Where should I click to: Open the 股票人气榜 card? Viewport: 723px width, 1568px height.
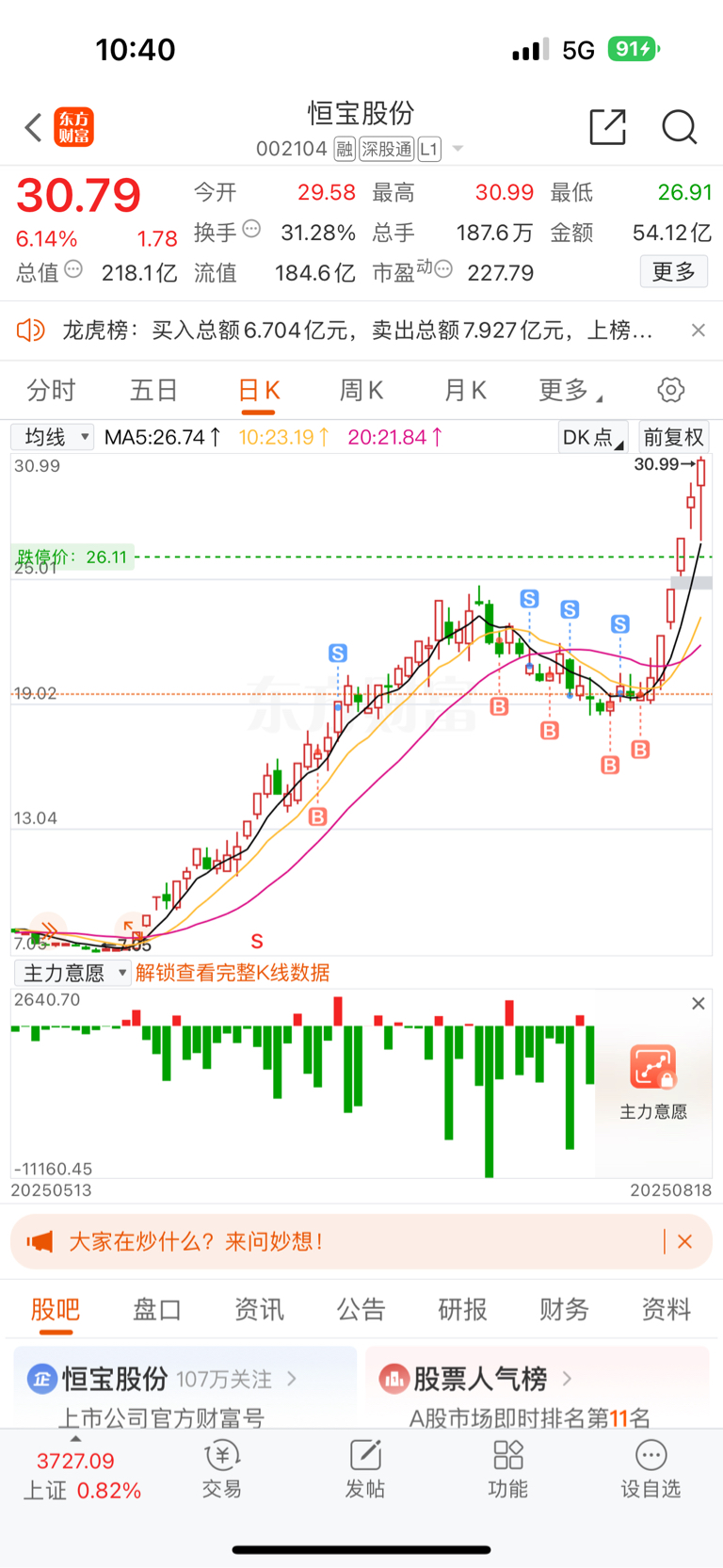pyautogui.click(x=537, y=1387)
